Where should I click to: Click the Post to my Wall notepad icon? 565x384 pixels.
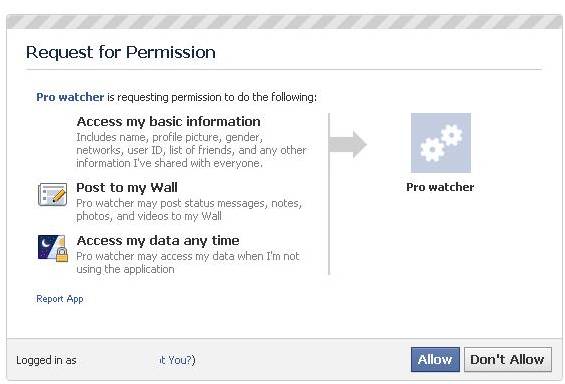point(53,195)
